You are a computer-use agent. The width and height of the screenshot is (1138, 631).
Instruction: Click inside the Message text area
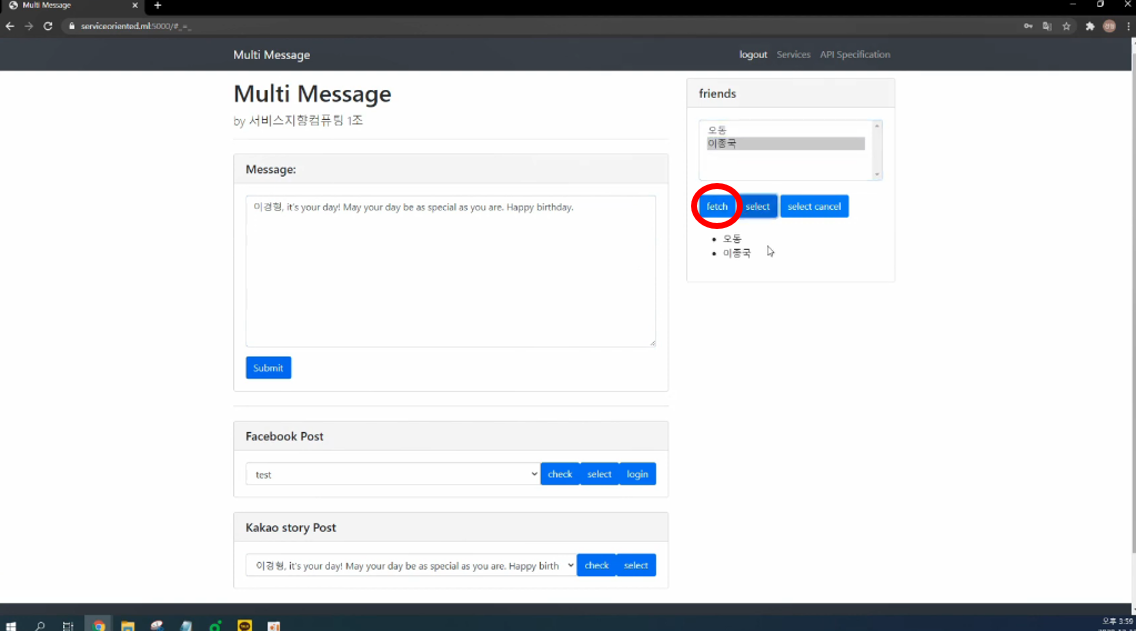(x=451, y=271)
